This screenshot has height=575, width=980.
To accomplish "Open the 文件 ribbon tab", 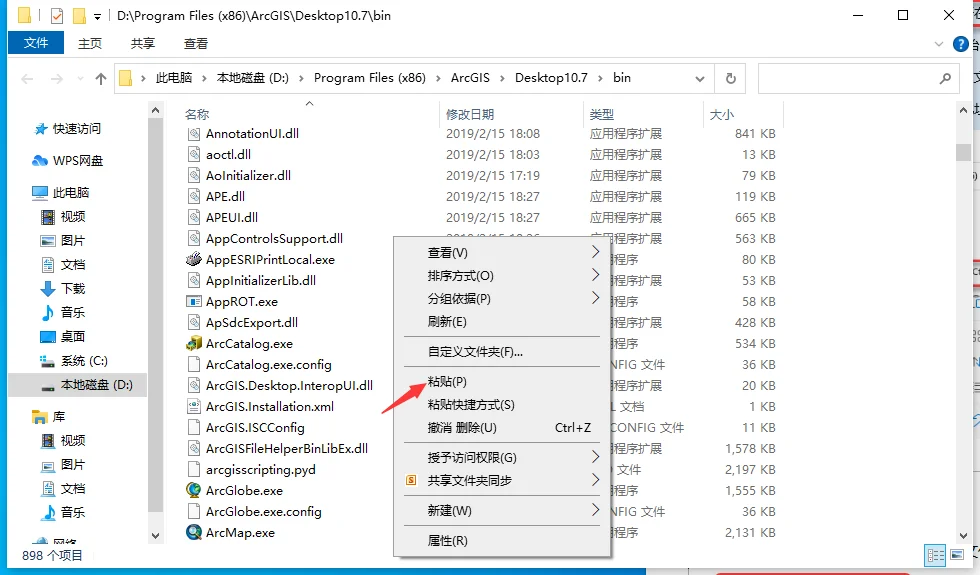I will [x=36, y=42].
